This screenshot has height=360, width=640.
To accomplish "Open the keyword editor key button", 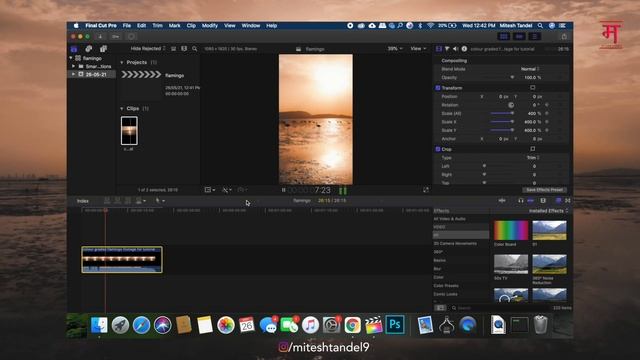I will (x=116, y=37).
